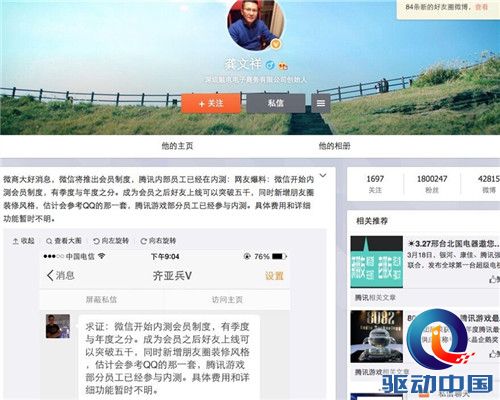Rotate image right with 向右旋转

pos(158,241)
